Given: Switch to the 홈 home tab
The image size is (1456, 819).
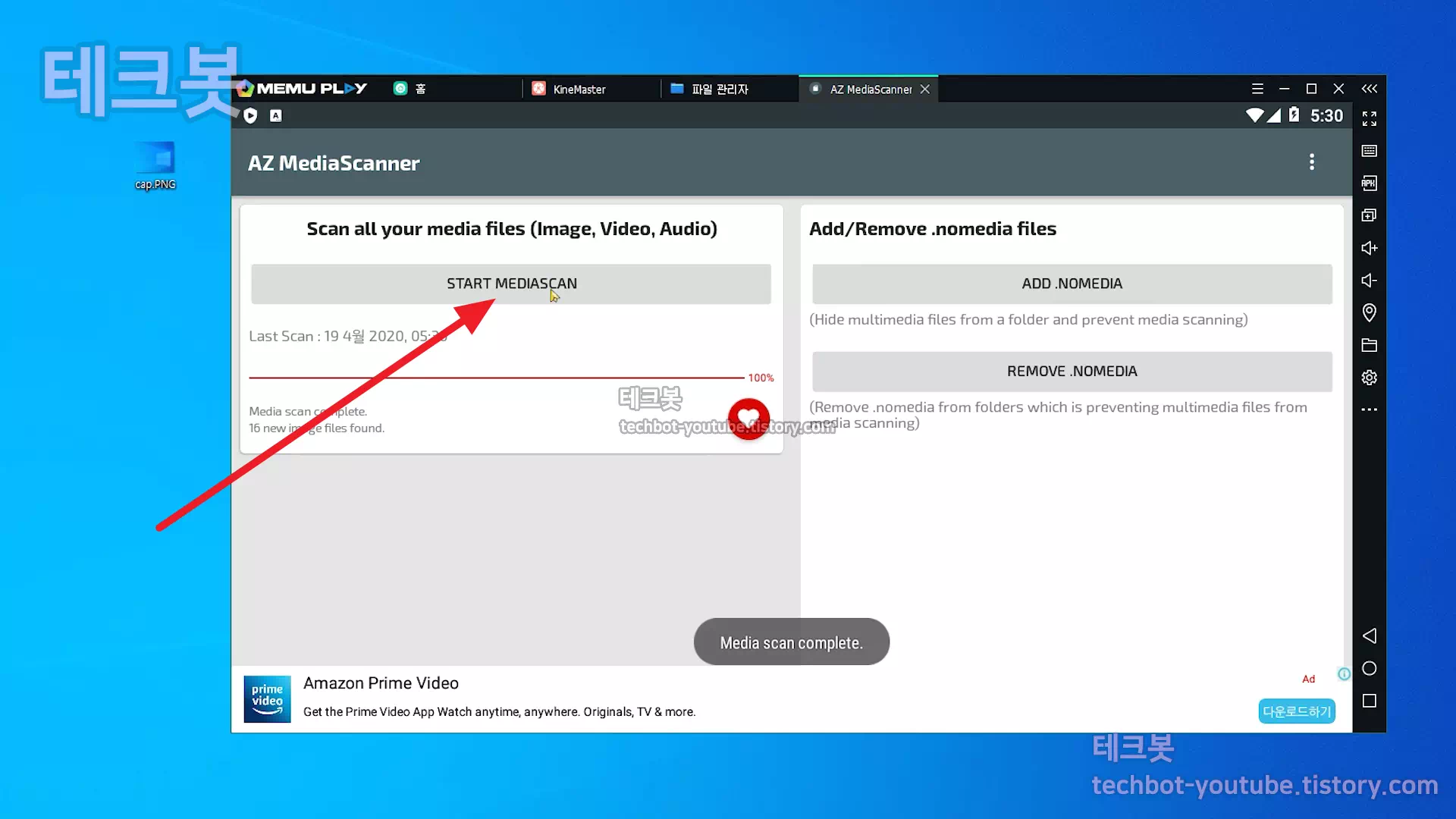Looking at the screenshot, I should coord(419,89).
